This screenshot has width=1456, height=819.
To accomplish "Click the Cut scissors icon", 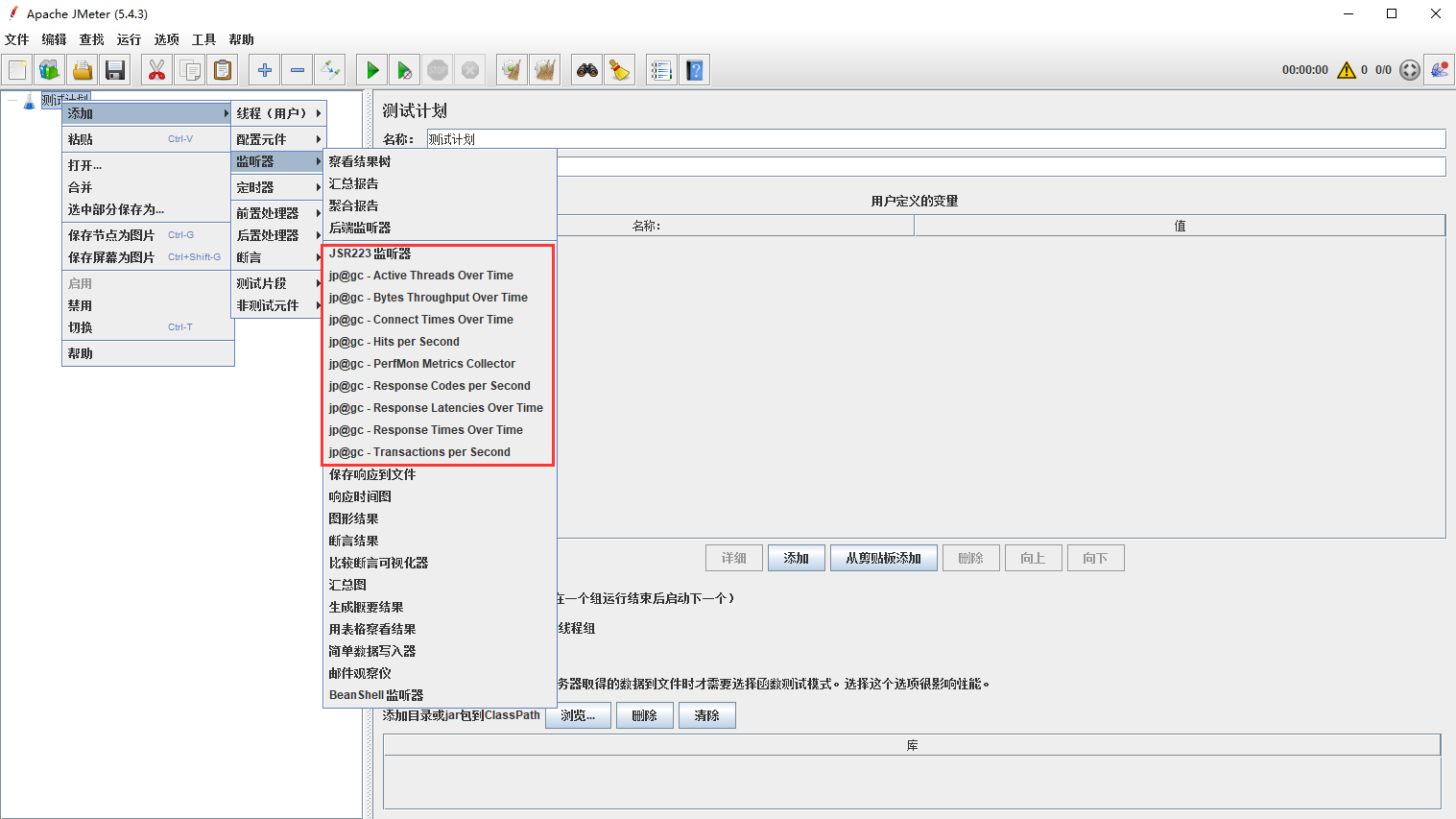I will pos(156,70).
